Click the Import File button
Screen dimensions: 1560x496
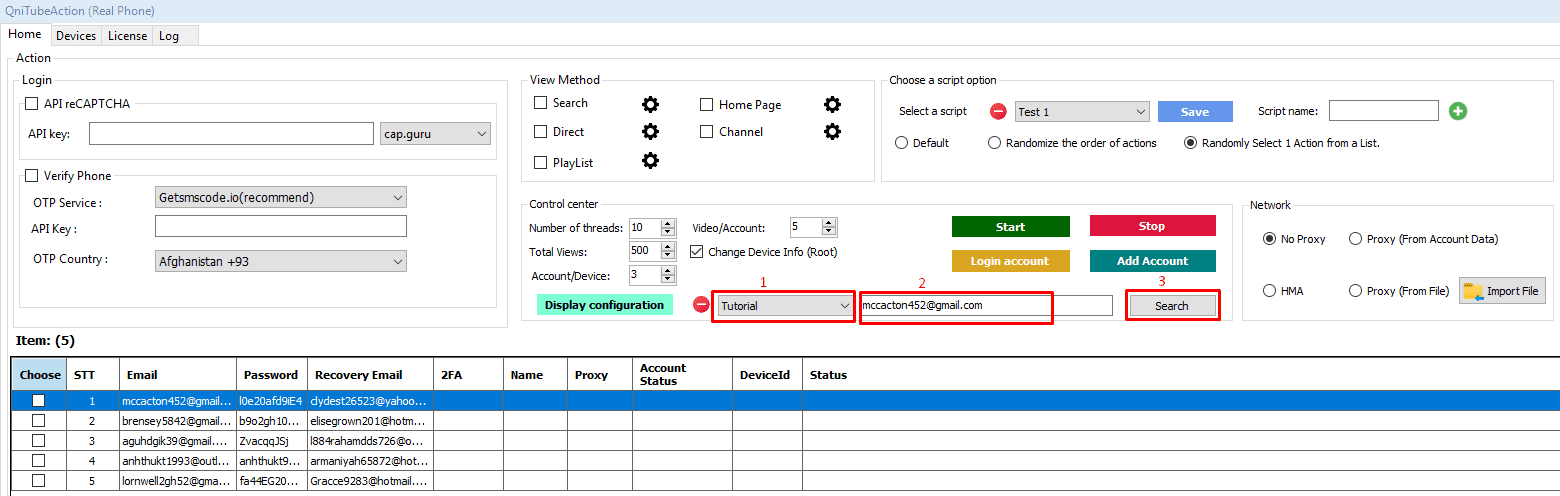(x=1502, y=291)
